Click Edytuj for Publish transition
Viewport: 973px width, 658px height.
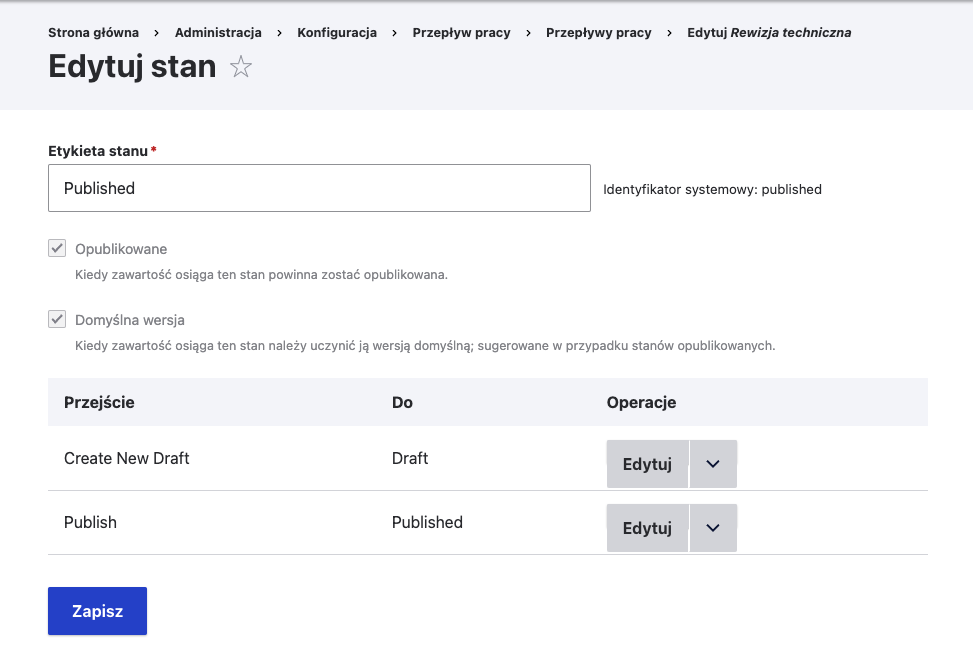647,528
